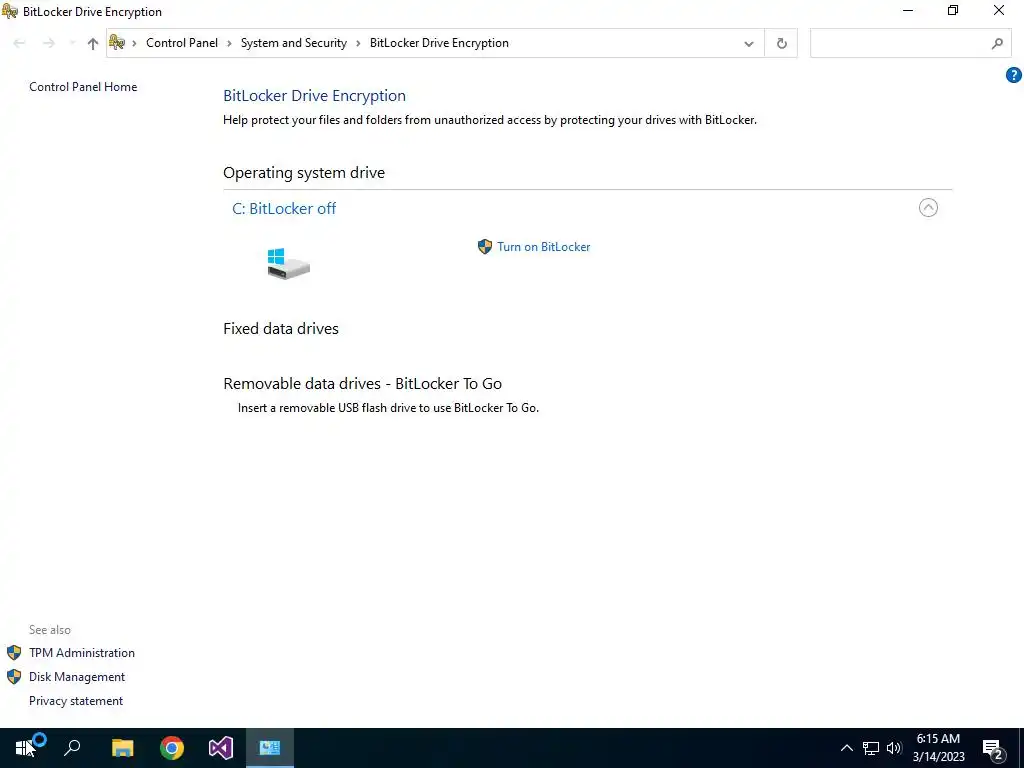Restore down the window

tap(953, 10)
